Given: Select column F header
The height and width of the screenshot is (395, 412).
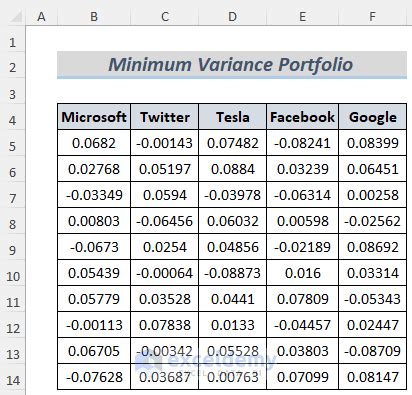Looking at the screenshot, I should pyautogui.click(x=373, y=17).
